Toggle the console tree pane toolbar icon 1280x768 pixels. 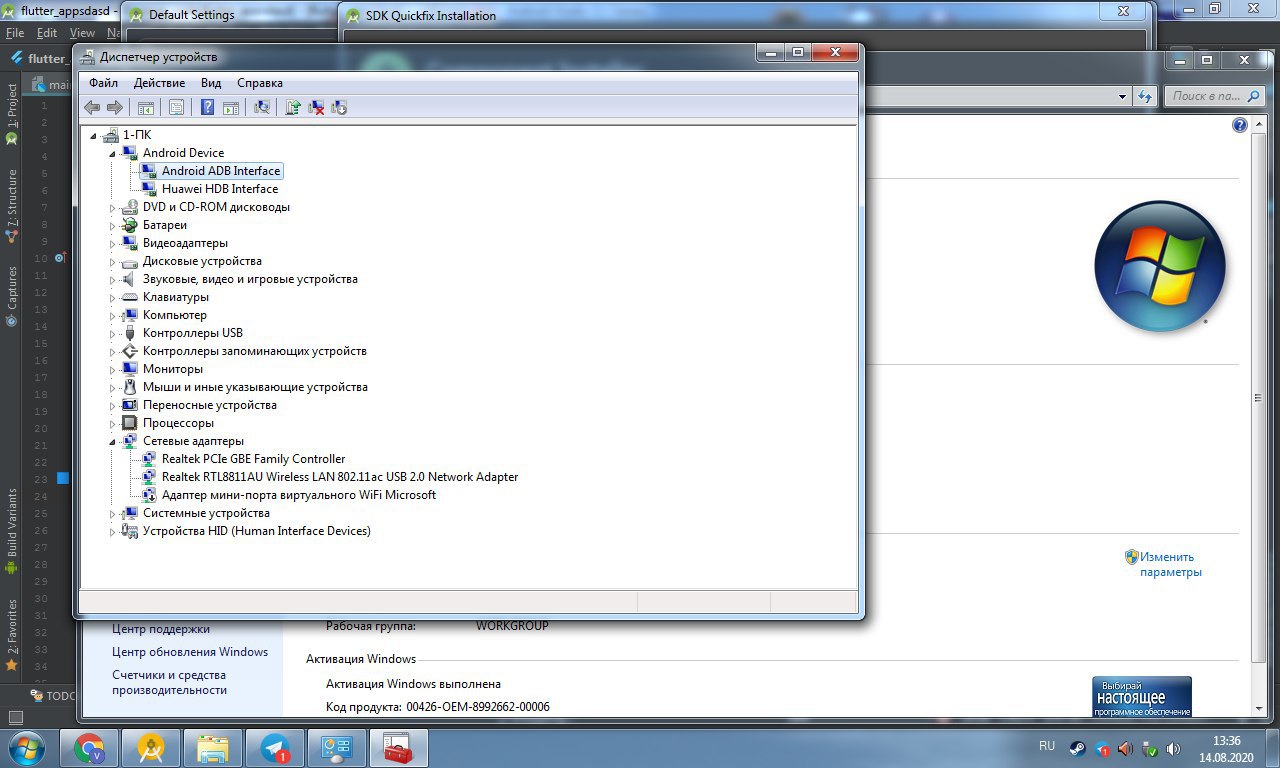[146, 107]
